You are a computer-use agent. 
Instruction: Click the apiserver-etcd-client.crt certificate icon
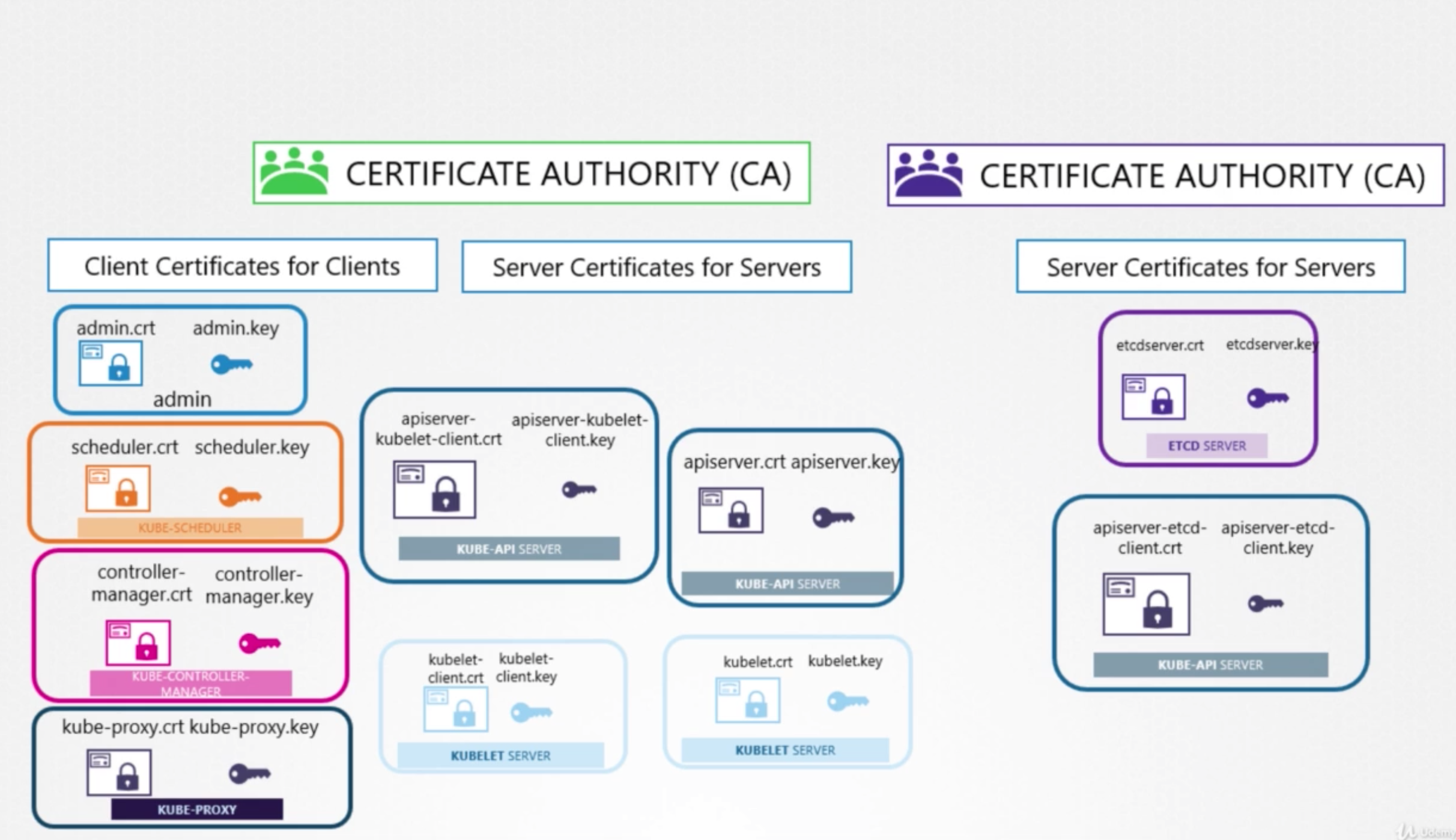1146,604
